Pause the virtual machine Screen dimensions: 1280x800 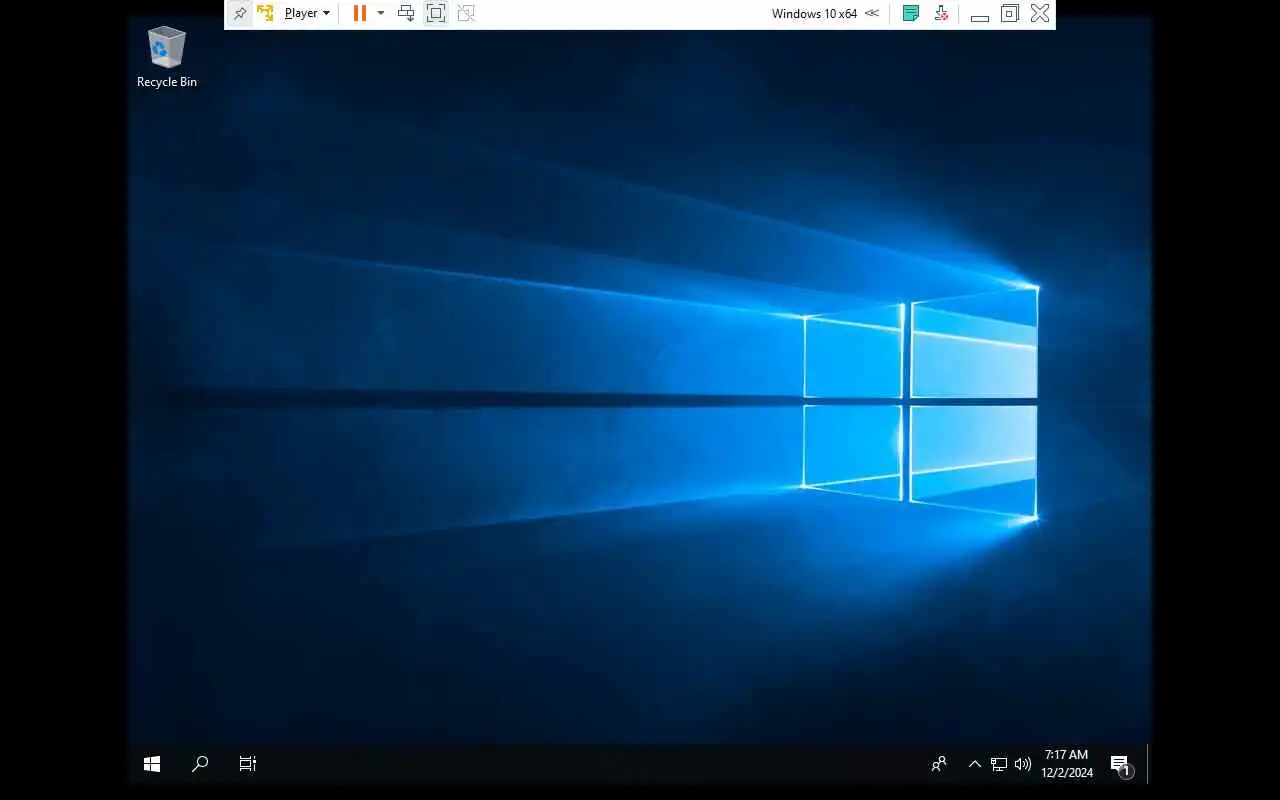coord(360,13)
